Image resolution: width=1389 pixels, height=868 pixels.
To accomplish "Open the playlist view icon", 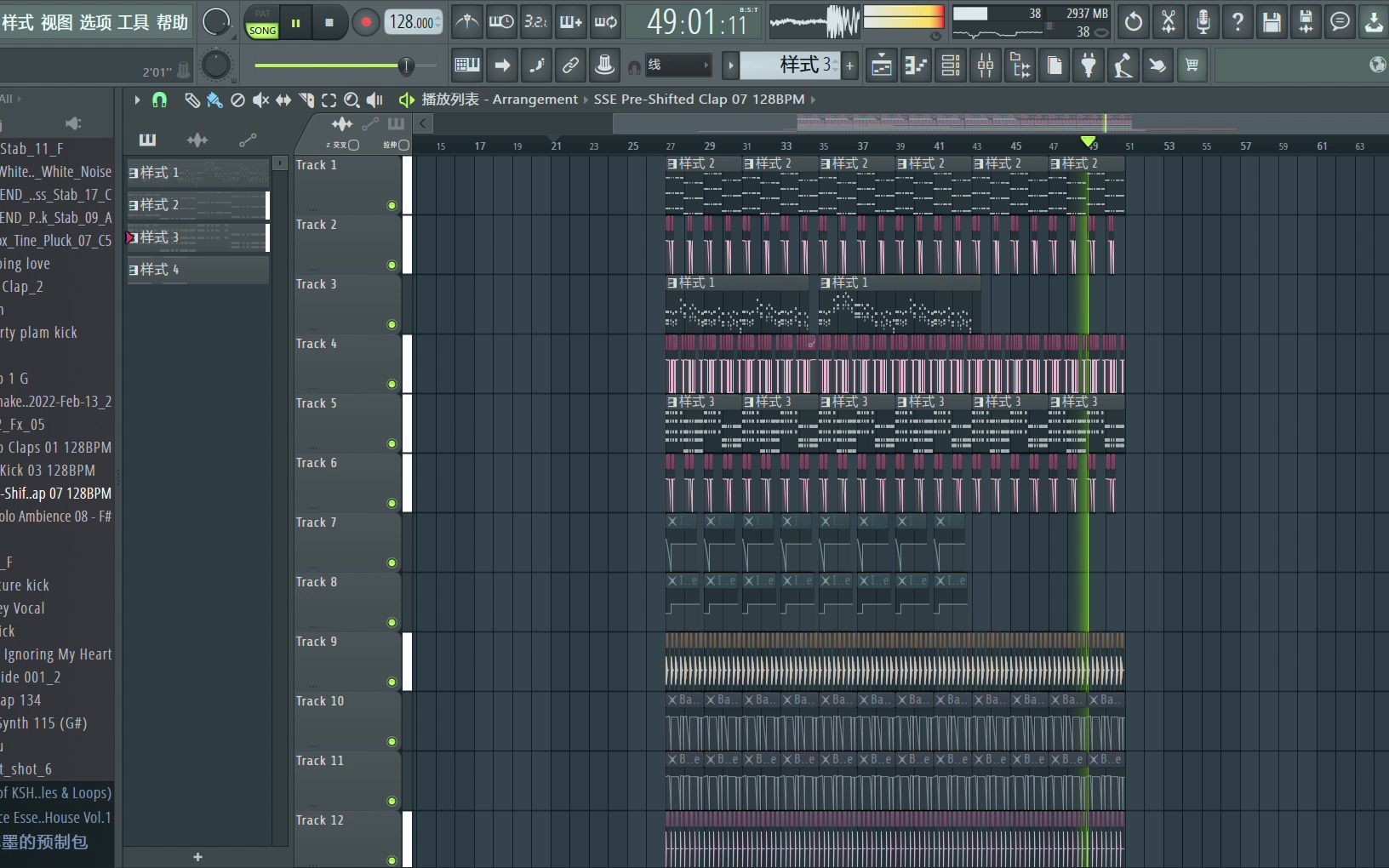I will (x=882, y=66).
